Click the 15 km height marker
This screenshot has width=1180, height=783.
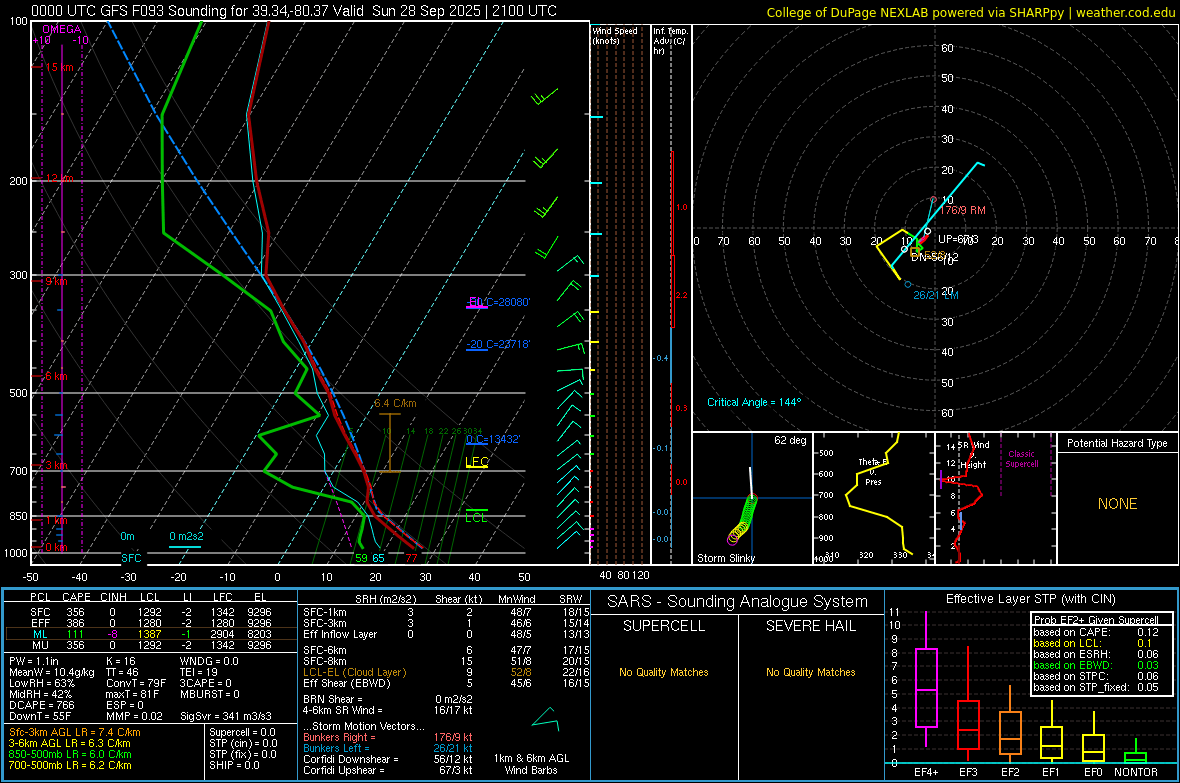click(59, 67)
